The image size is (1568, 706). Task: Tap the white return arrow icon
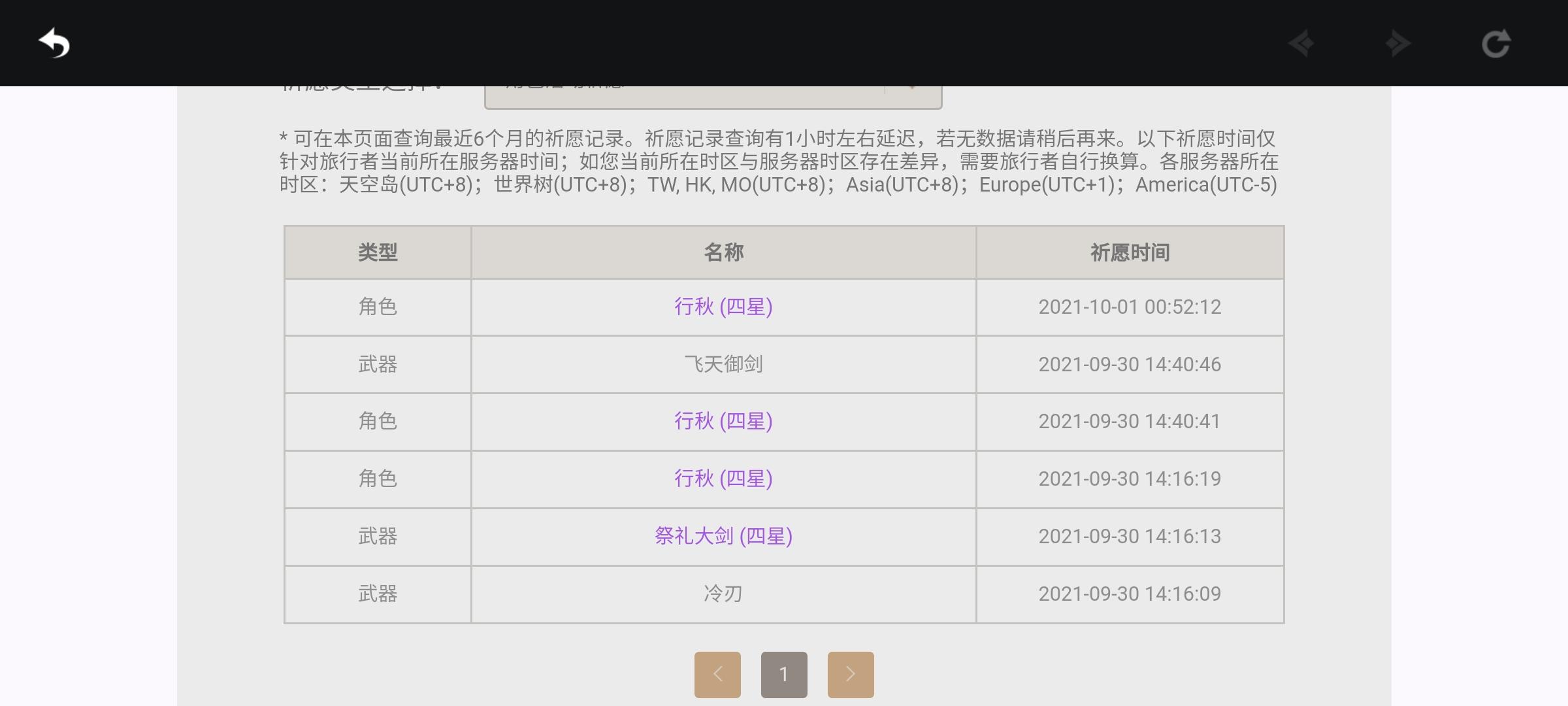point(54,44)
